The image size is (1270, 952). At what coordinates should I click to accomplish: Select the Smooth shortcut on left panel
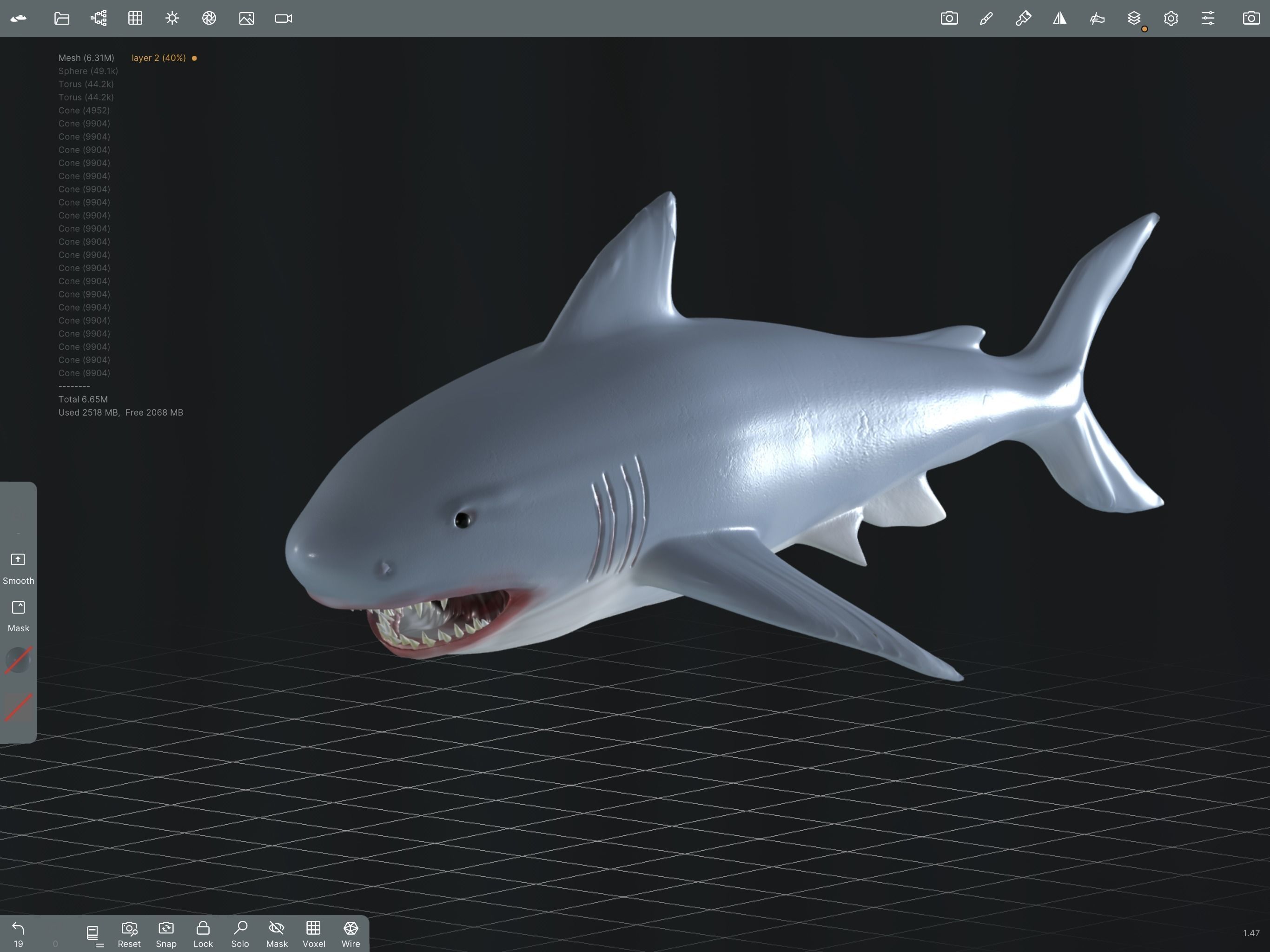pyautogui.click(x=19, y=569)
